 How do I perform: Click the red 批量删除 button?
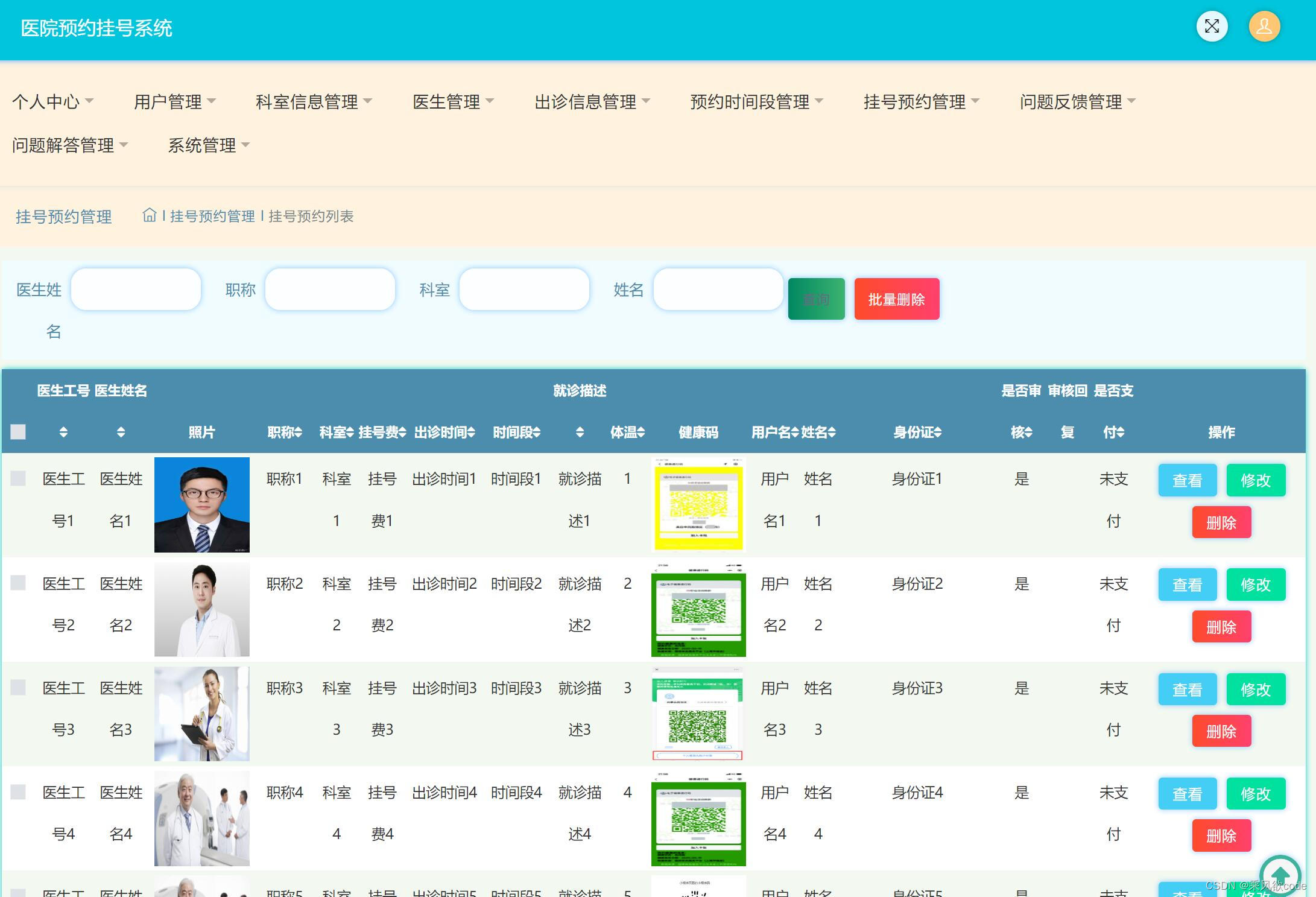coord(896,299)
